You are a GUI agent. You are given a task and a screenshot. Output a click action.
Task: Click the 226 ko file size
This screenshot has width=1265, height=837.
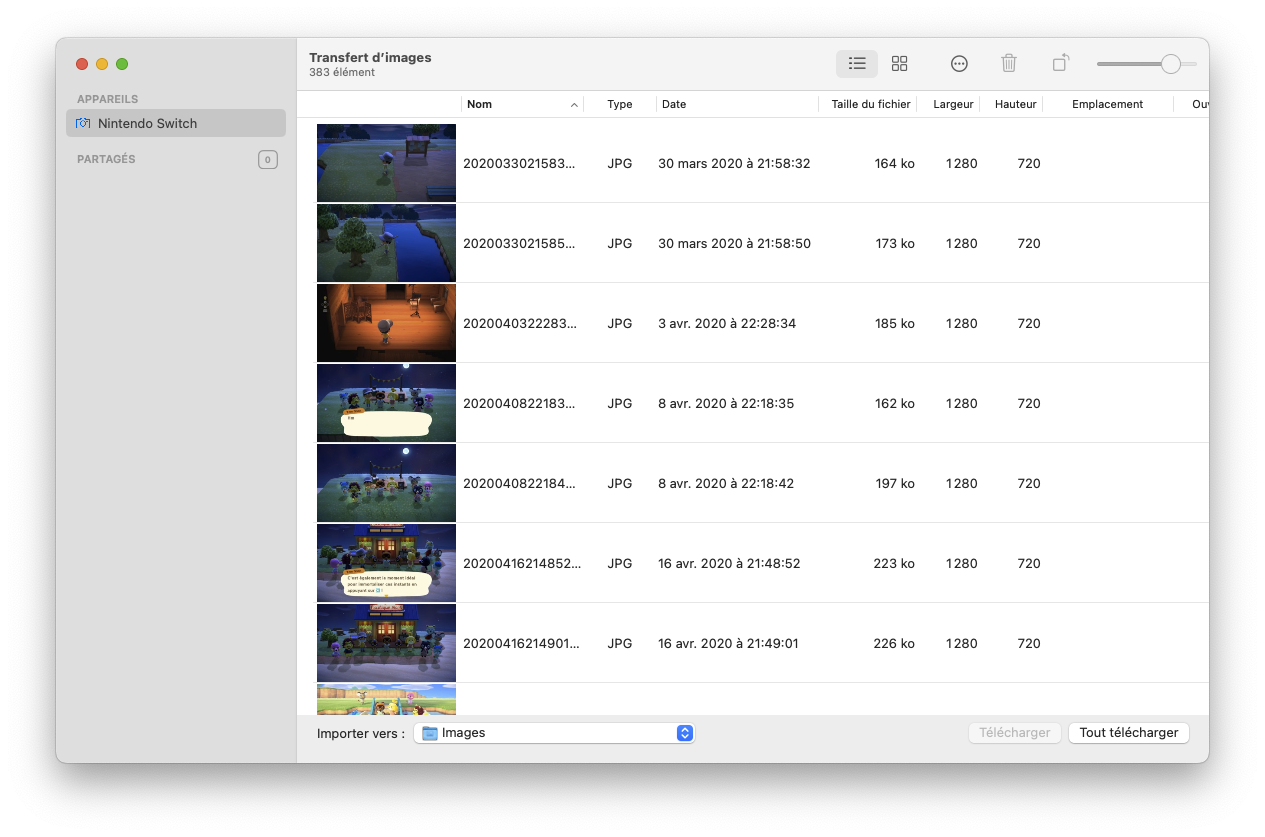pyautogui.click(x=894, y=643)
